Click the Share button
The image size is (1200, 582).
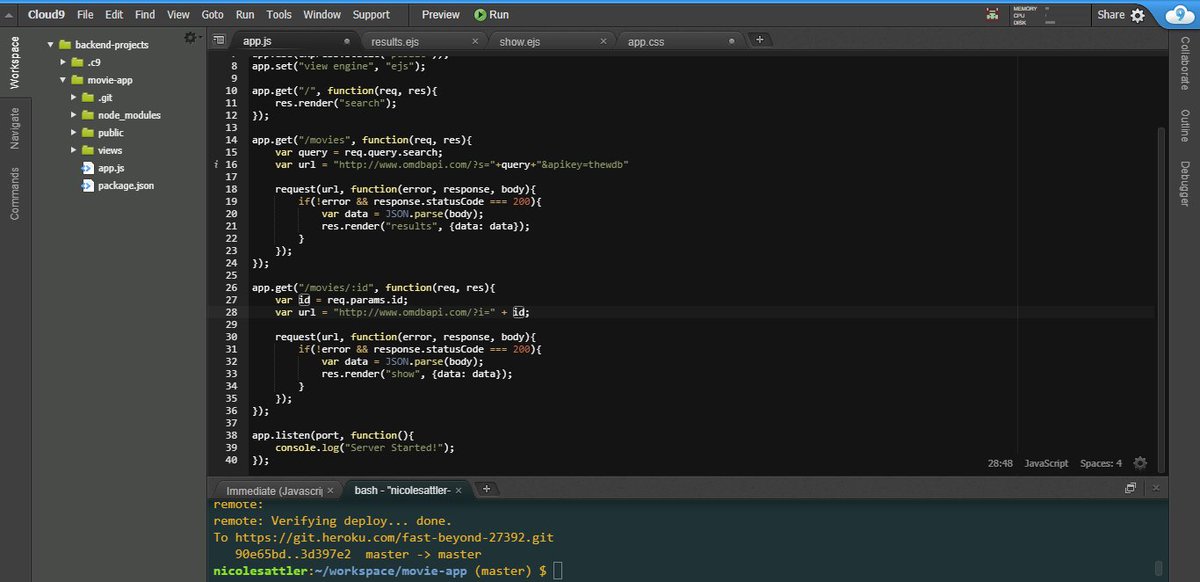click(x=1111, y=15)
